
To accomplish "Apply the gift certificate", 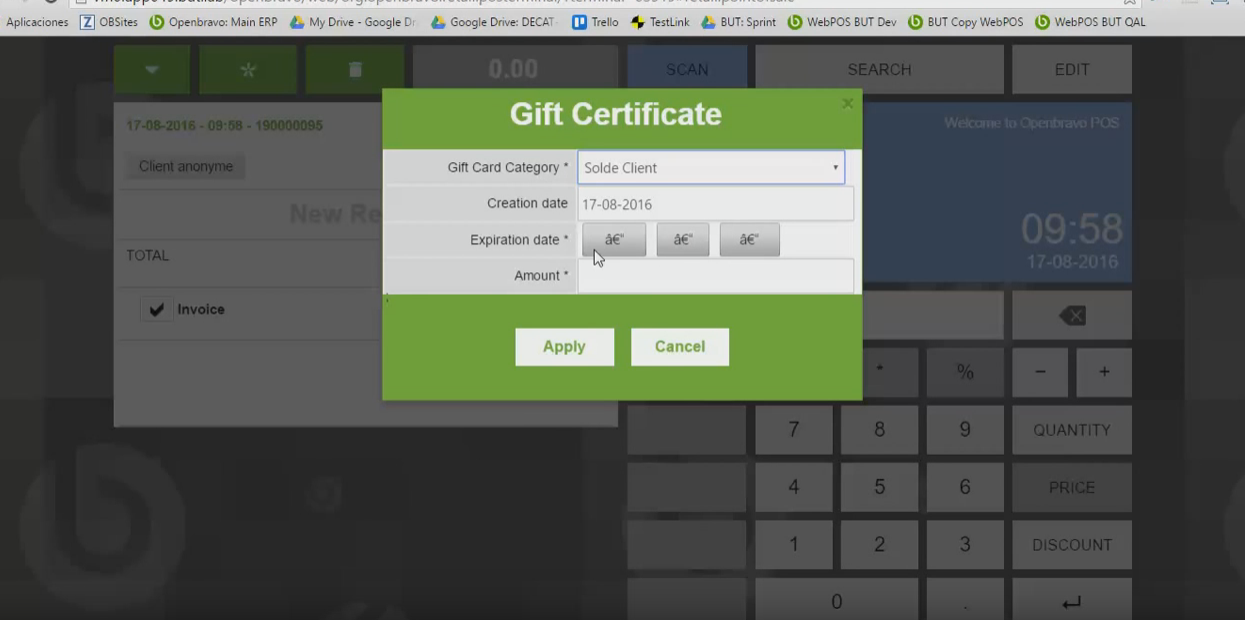I will pos(564,347).
